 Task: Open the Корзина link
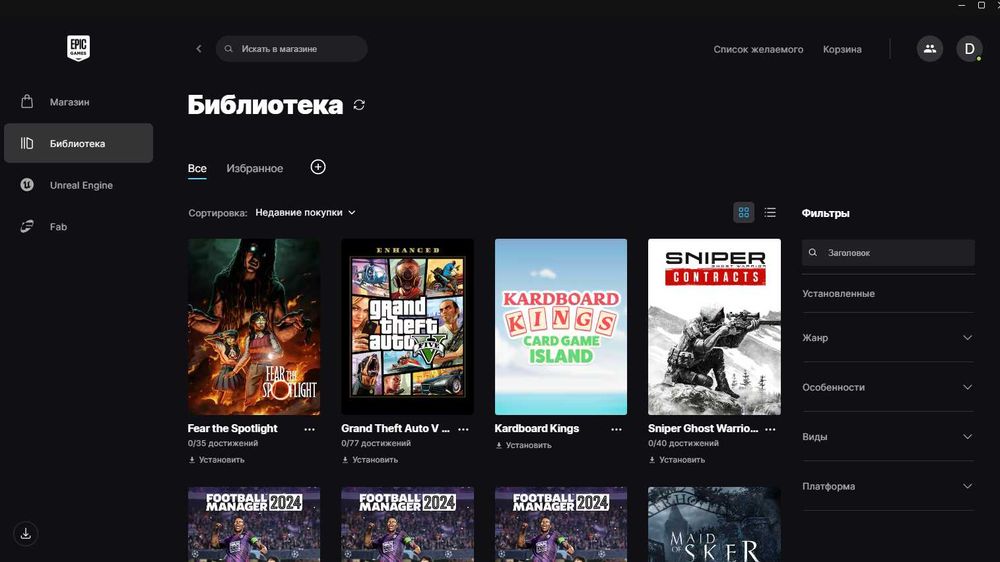tap(842, 49)
